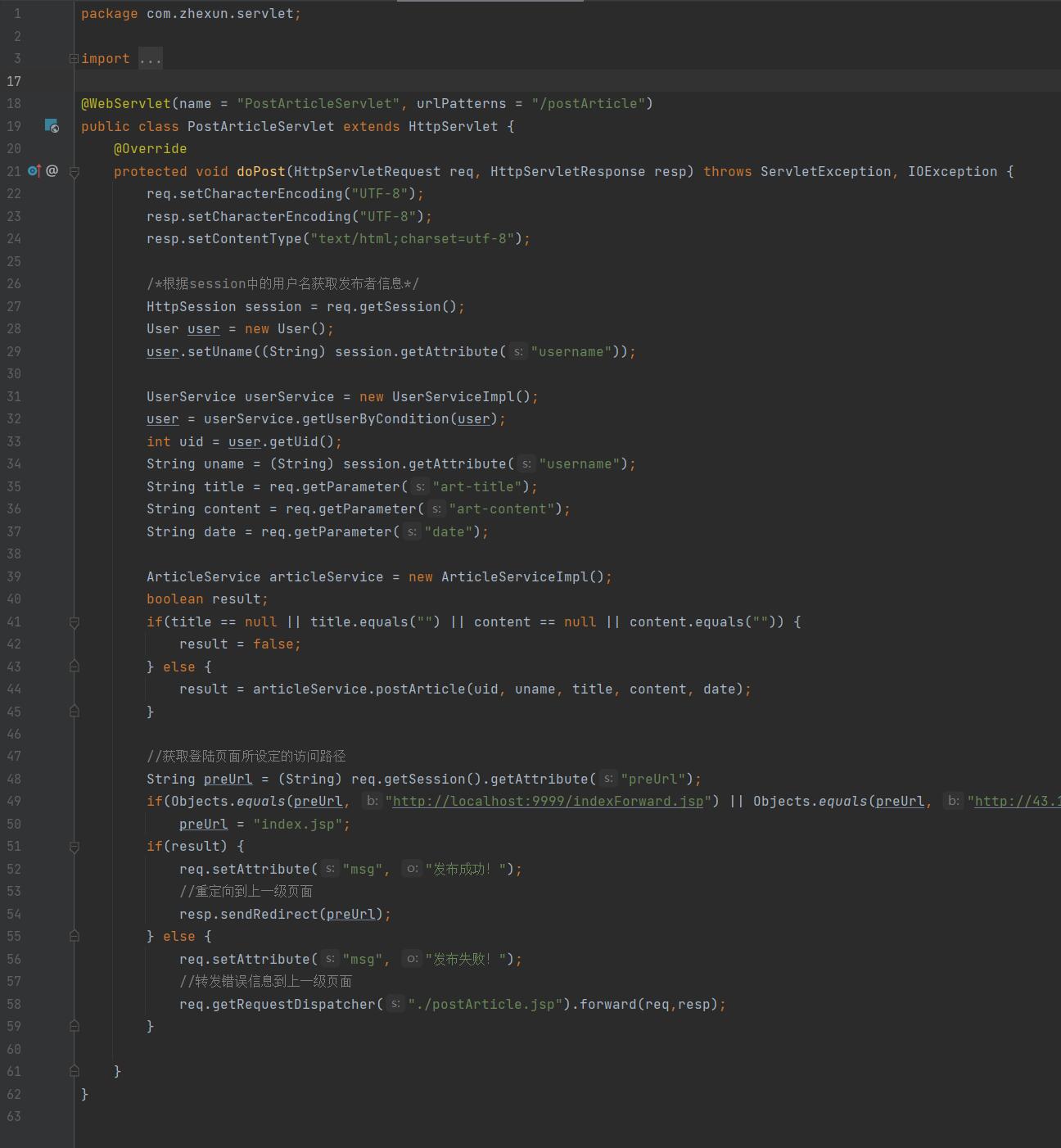Click the @Override annotation

[x=151, y=149]
